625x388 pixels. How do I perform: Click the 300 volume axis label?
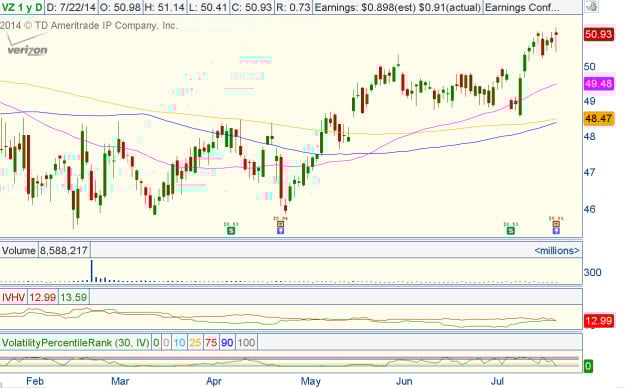592,272
